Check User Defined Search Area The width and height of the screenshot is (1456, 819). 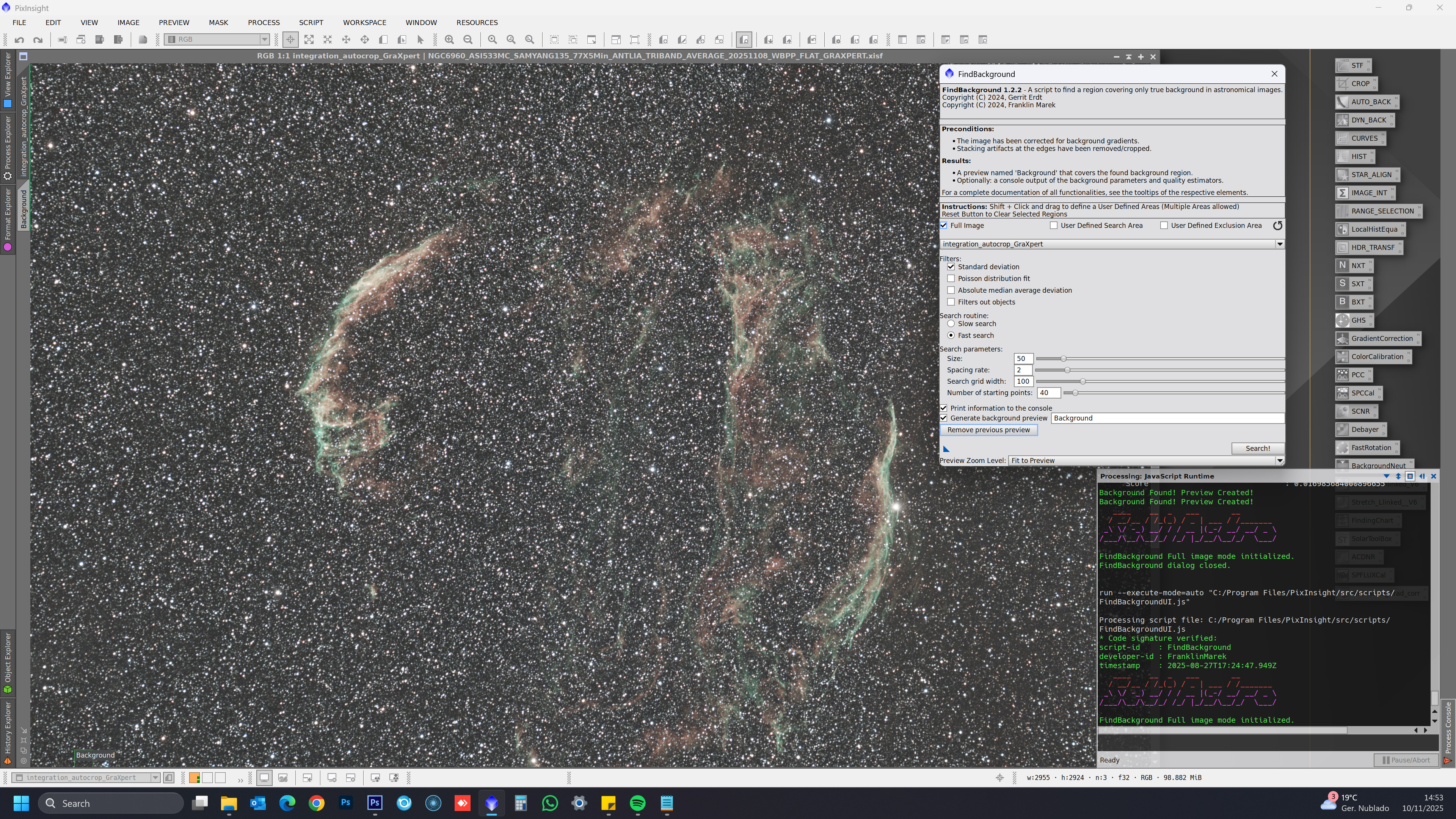[1054, 226]
